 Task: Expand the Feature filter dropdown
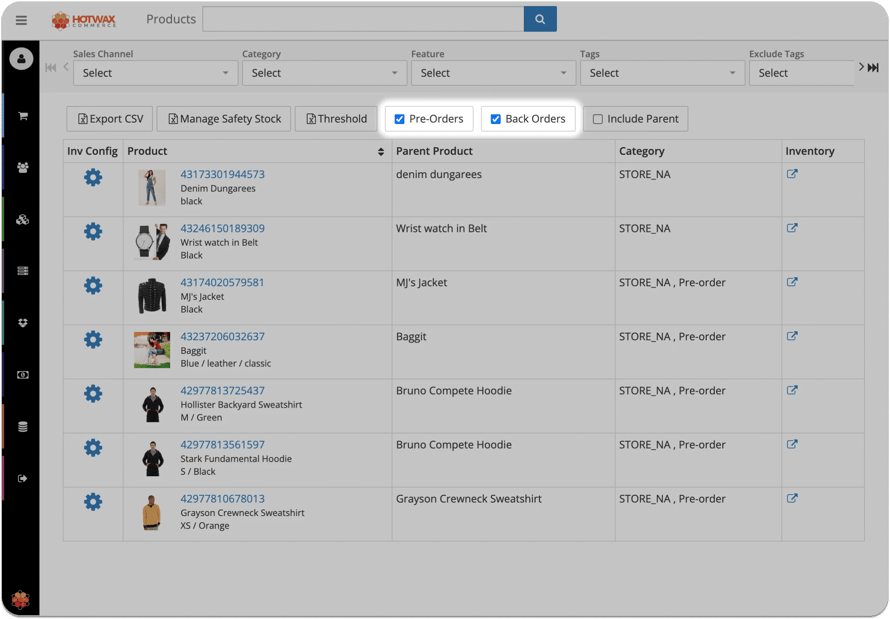click(494, 73)
